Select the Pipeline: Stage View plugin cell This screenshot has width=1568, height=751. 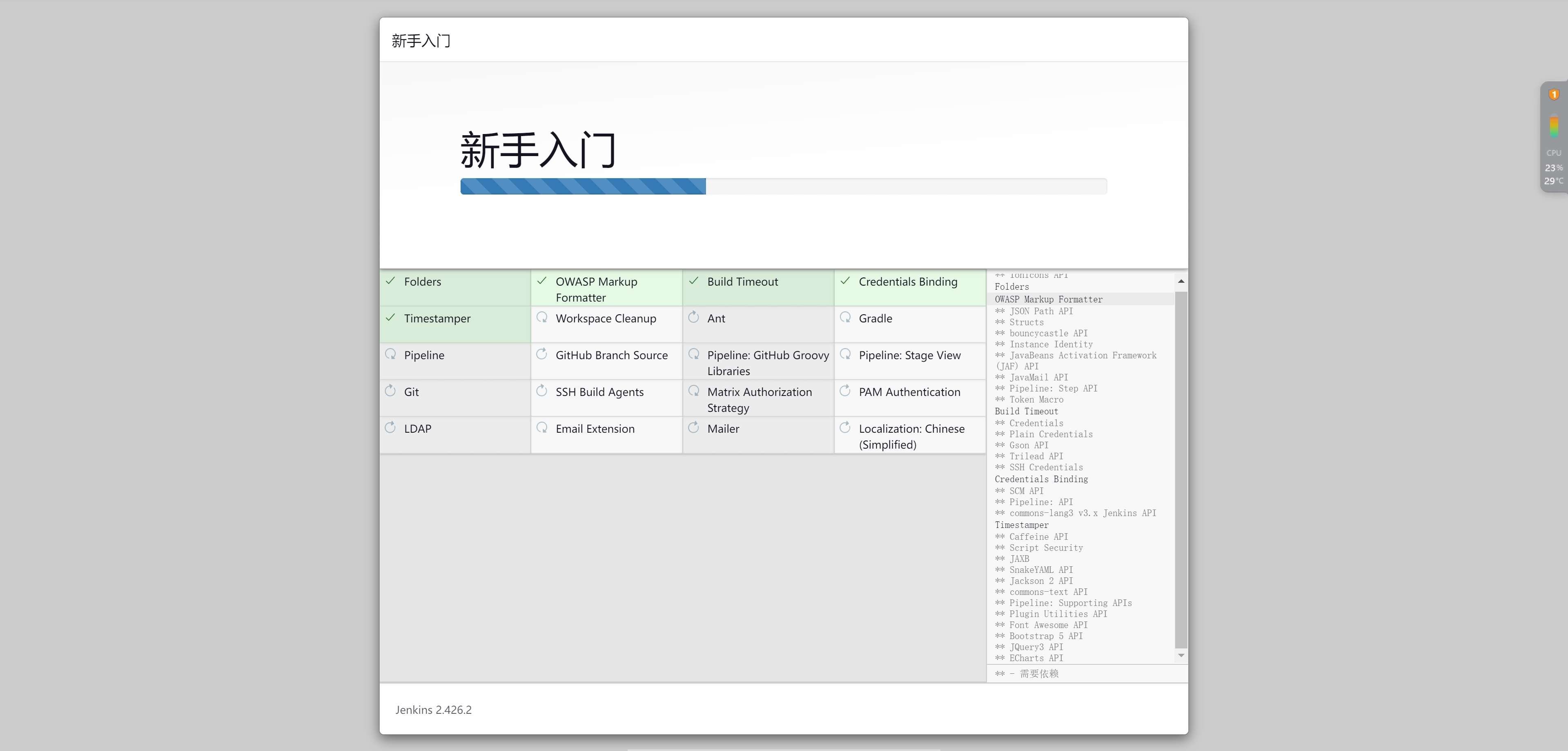(910, 361)
